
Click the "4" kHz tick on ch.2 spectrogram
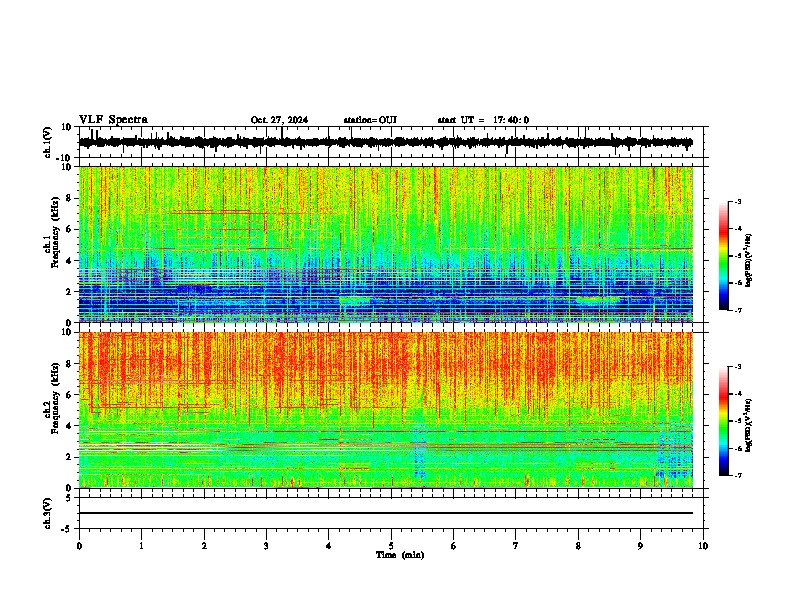tap(69, 426)
